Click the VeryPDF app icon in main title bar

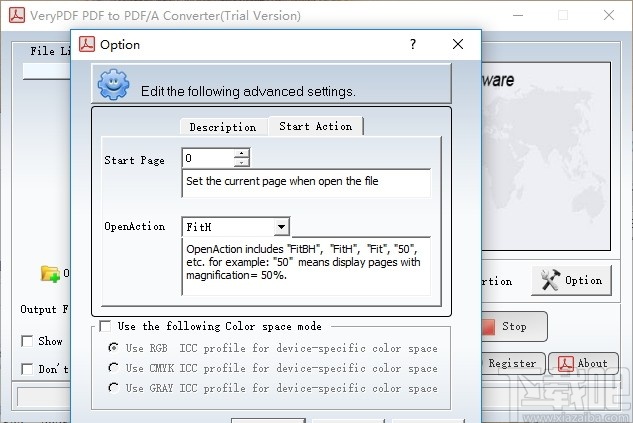point(17,15)
